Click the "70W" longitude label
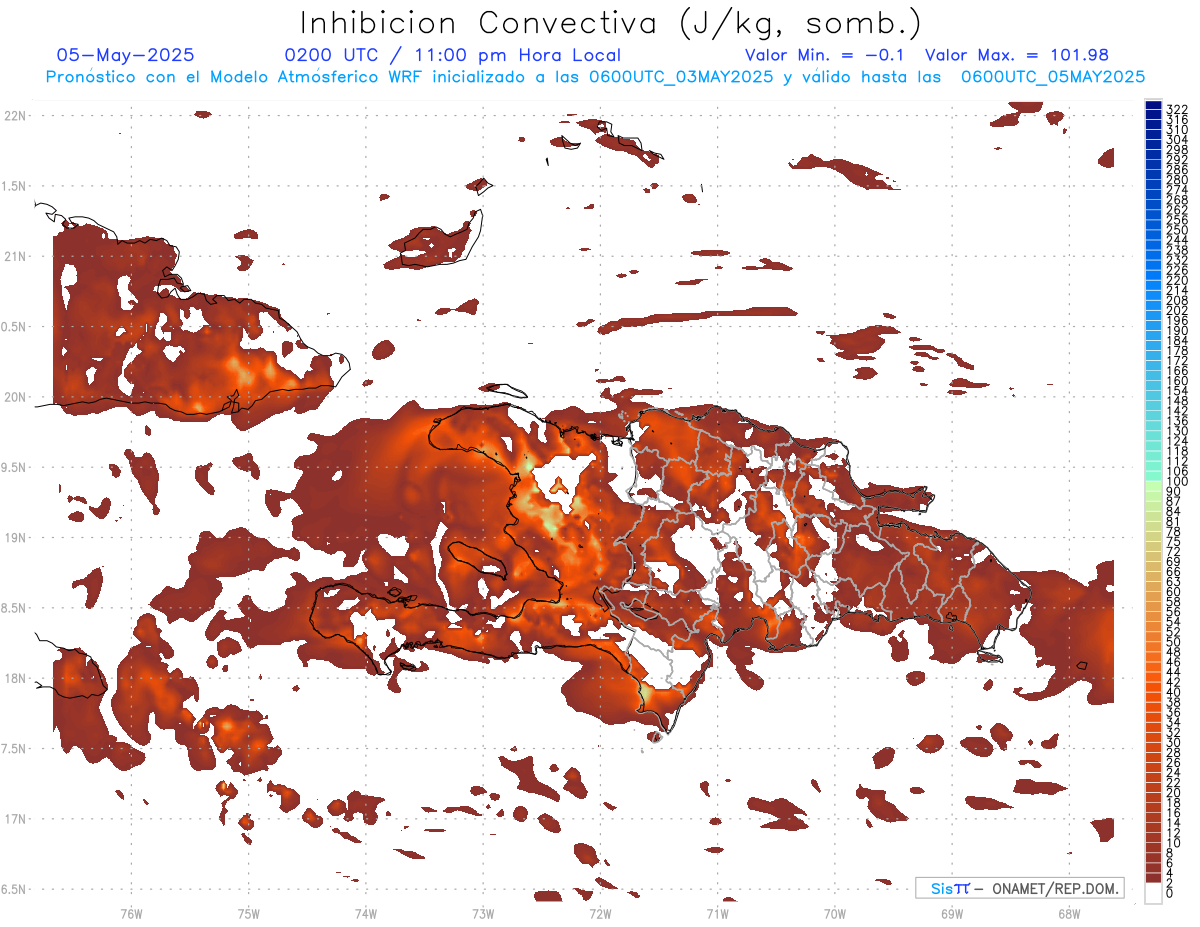Viewport: 1200px width, 927px height. pos(834,913)
